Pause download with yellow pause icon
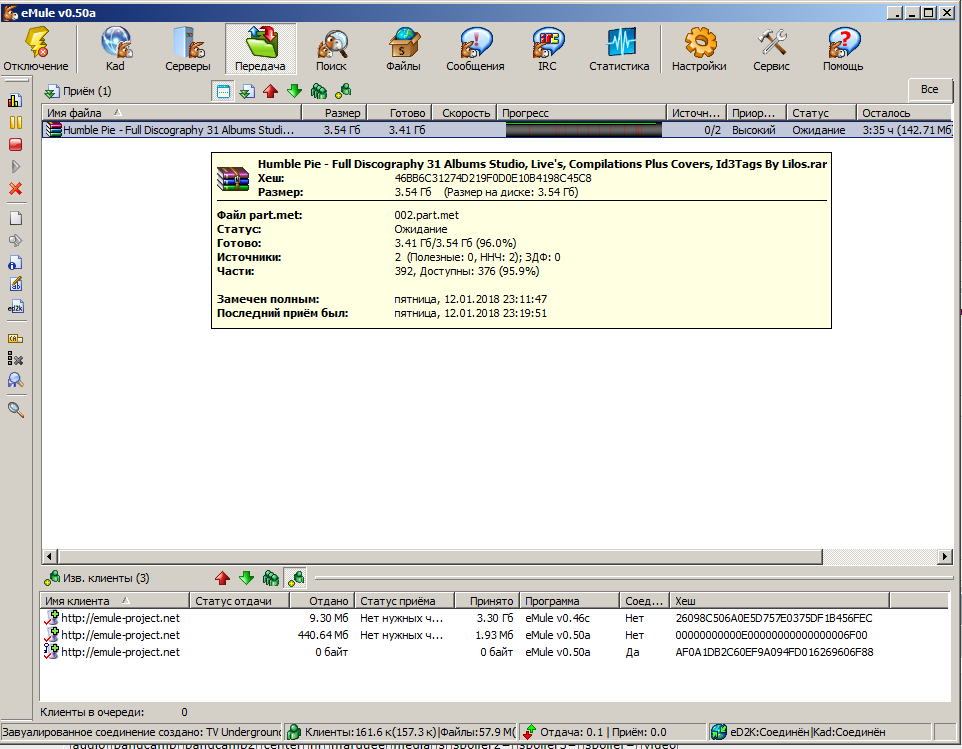 pyautogui.click(x=15, y=122)
